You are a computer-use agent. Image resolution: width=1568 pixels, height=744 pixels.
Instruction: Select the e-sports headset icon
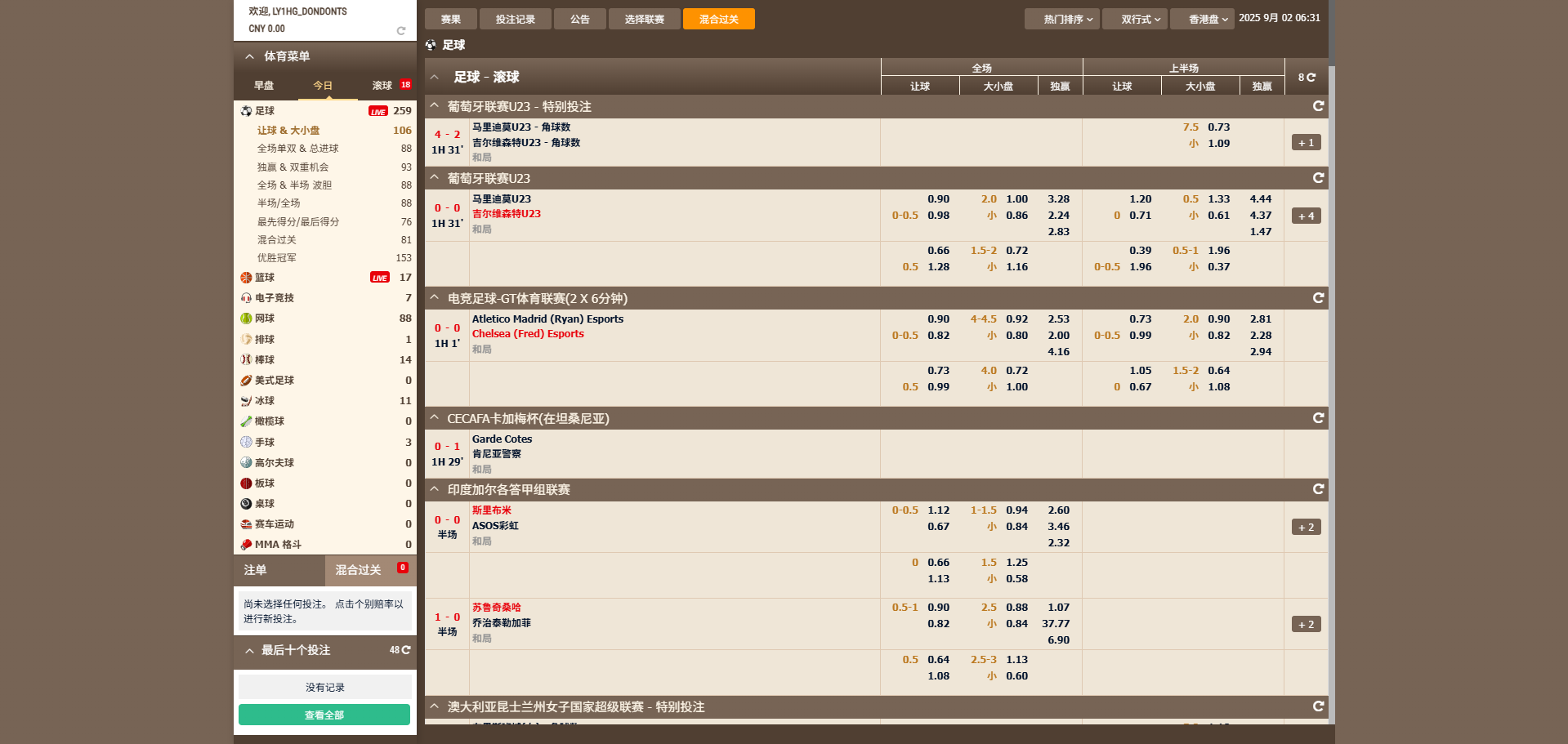(246, 298)
